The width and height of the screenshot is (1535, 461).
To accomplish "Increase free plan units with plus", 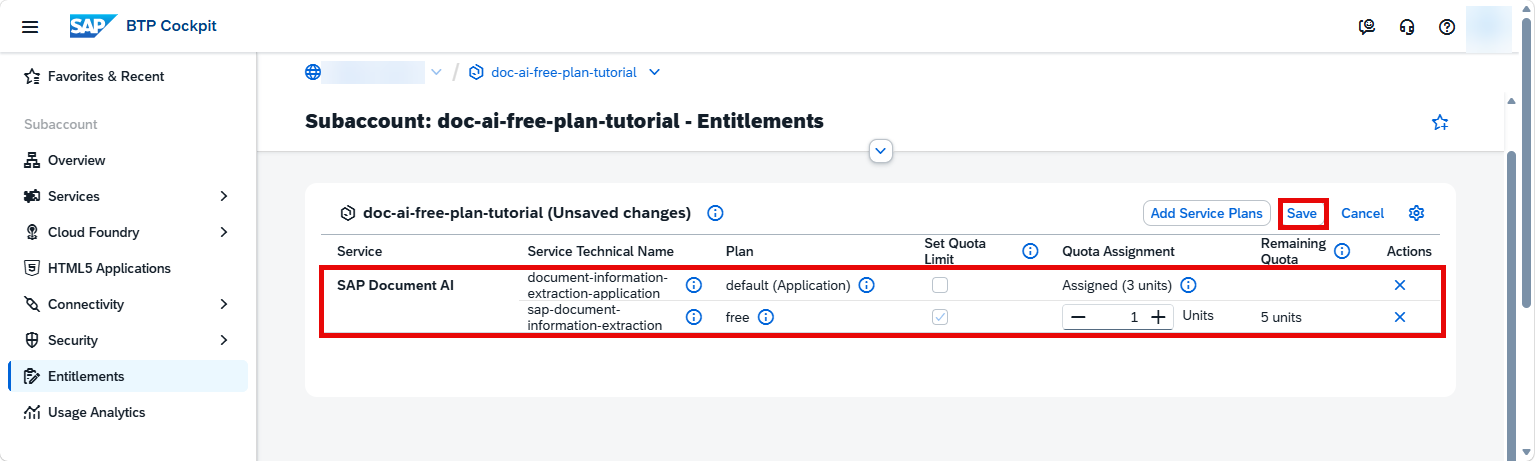I will click(x=1158, y=317).
